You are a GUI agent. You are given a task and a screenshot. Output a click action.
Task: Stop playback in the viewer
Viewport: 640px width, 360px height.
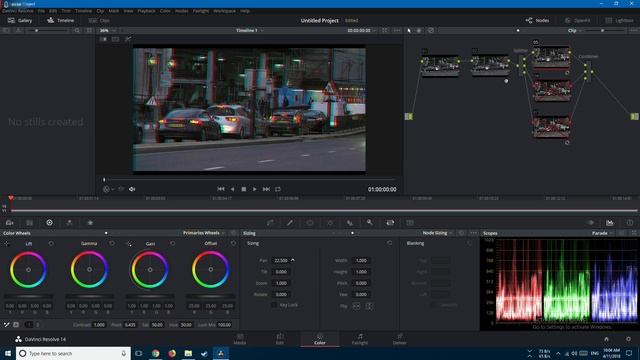tap(244, 189)
